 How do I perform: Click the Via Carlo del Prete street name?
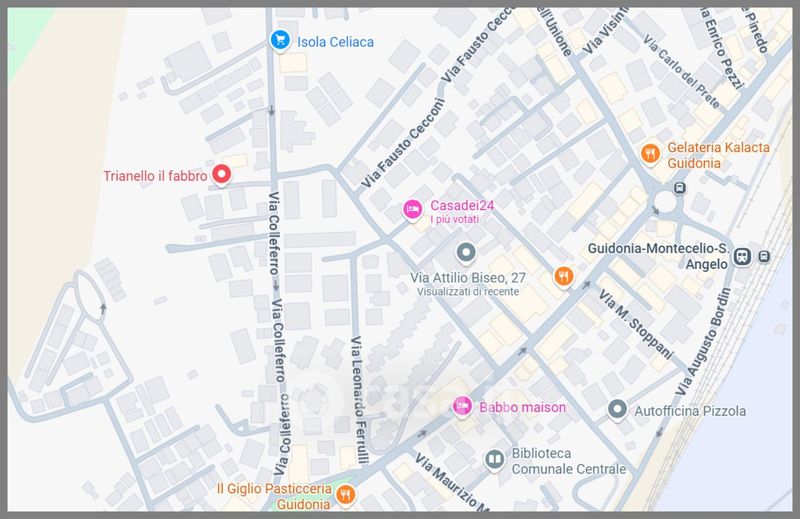point(681,71)
